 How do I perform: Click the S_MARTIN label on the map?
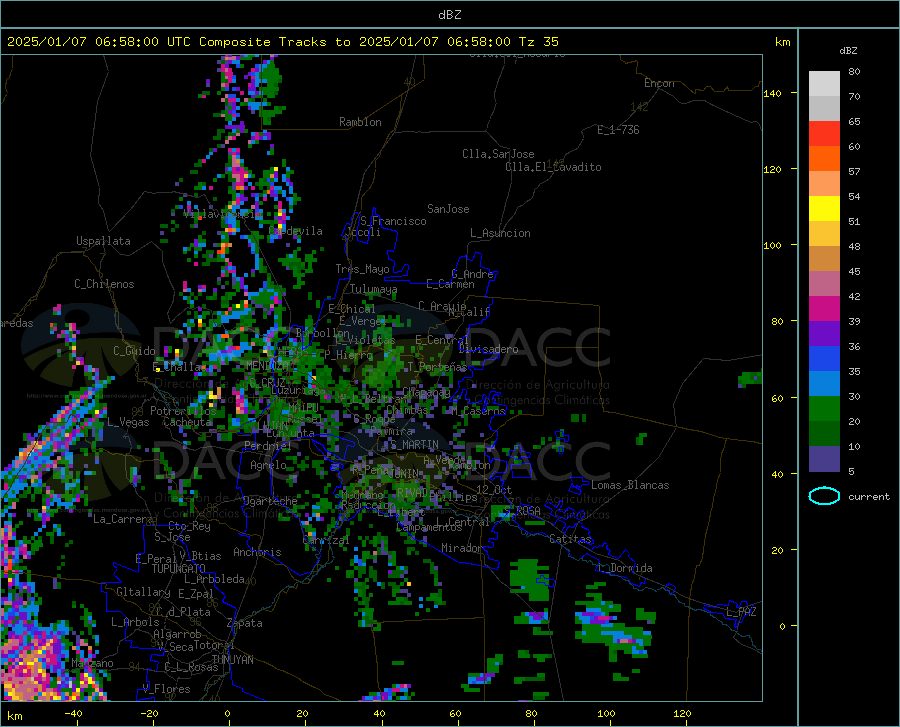point(414,445)
